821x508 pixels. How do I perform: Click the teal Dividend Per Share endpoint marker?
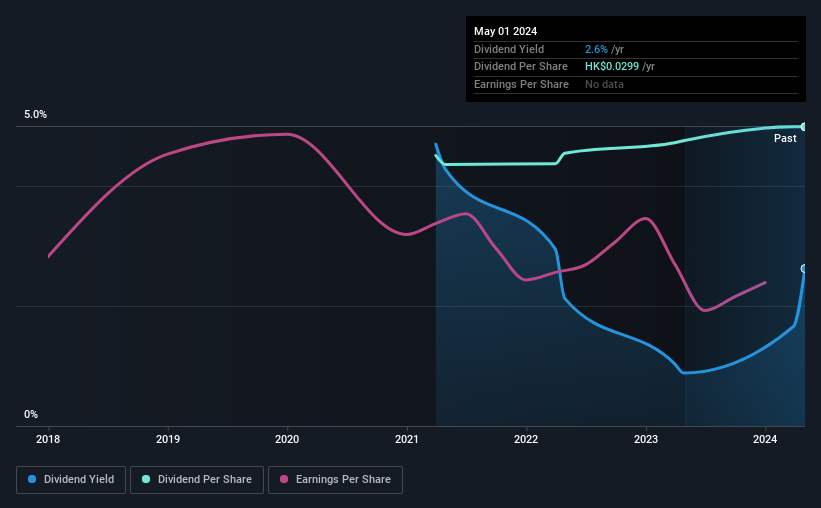coord(804,127)
